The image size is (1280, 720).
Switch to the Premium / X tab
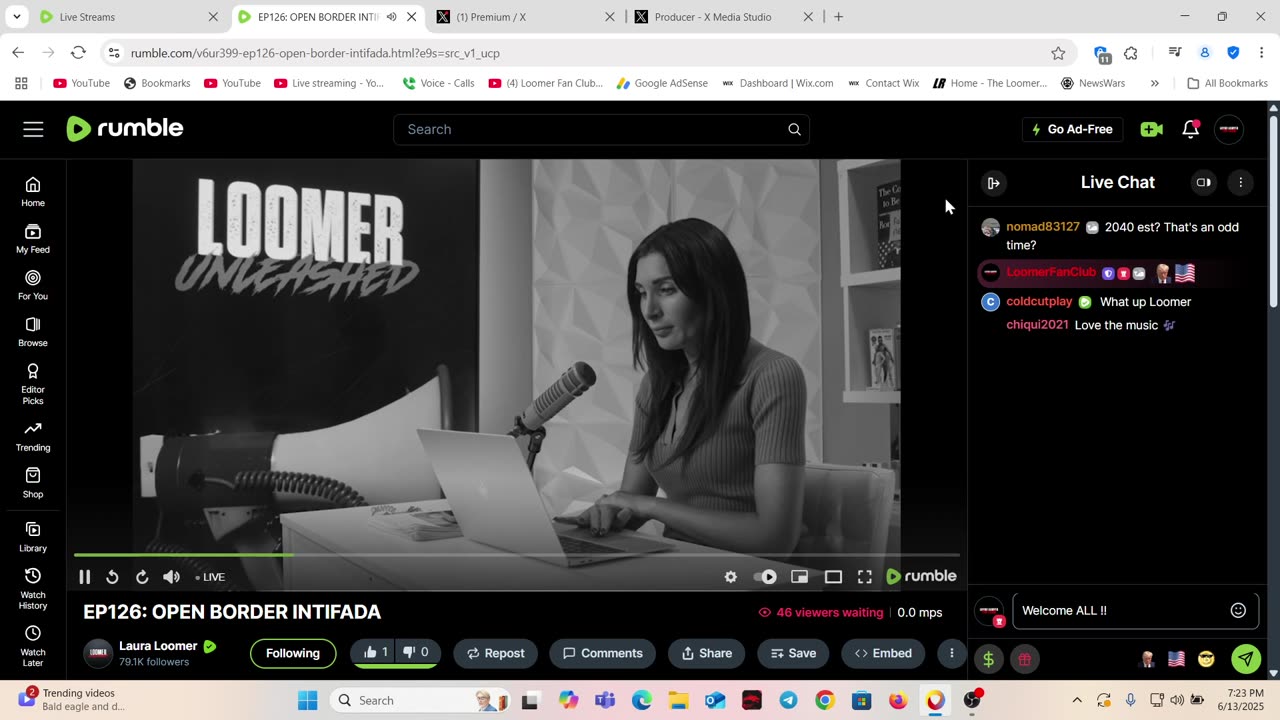coord(526,17)
